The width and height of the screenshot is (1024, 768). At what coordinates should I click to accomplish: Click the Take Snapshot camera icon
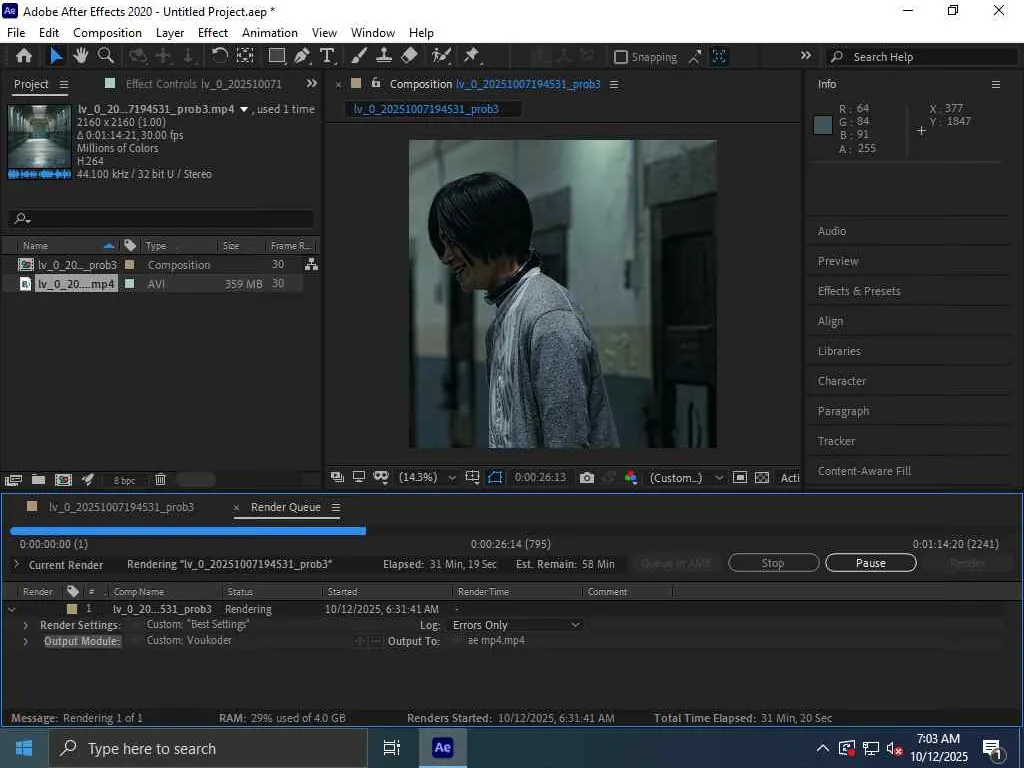pyautogui.click(x=587, y=478)
